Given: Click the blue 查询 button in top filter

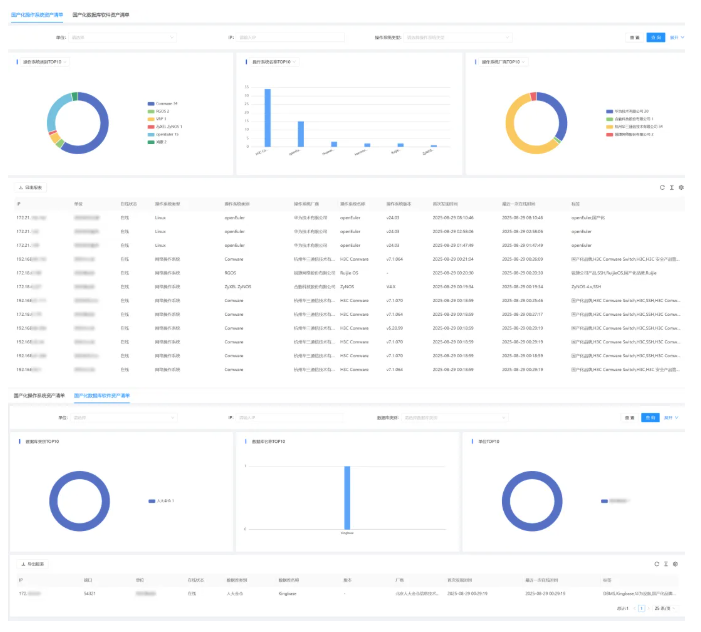Looking at the screenshot, I should coord(655,37).
